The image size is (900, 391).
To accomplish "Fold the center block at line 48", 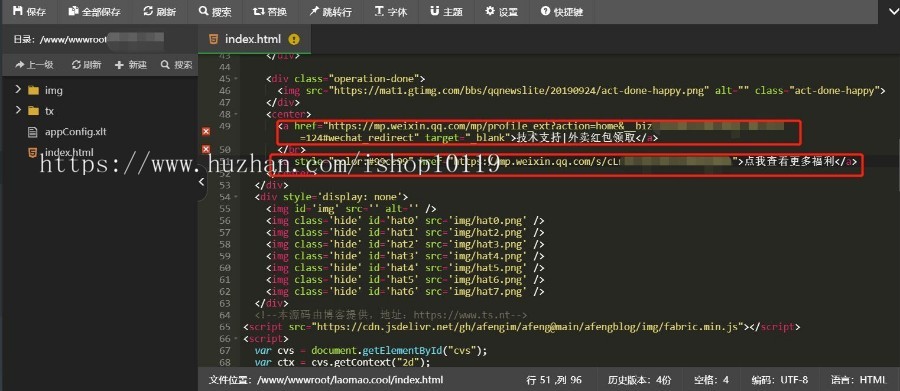I will 236,114.
